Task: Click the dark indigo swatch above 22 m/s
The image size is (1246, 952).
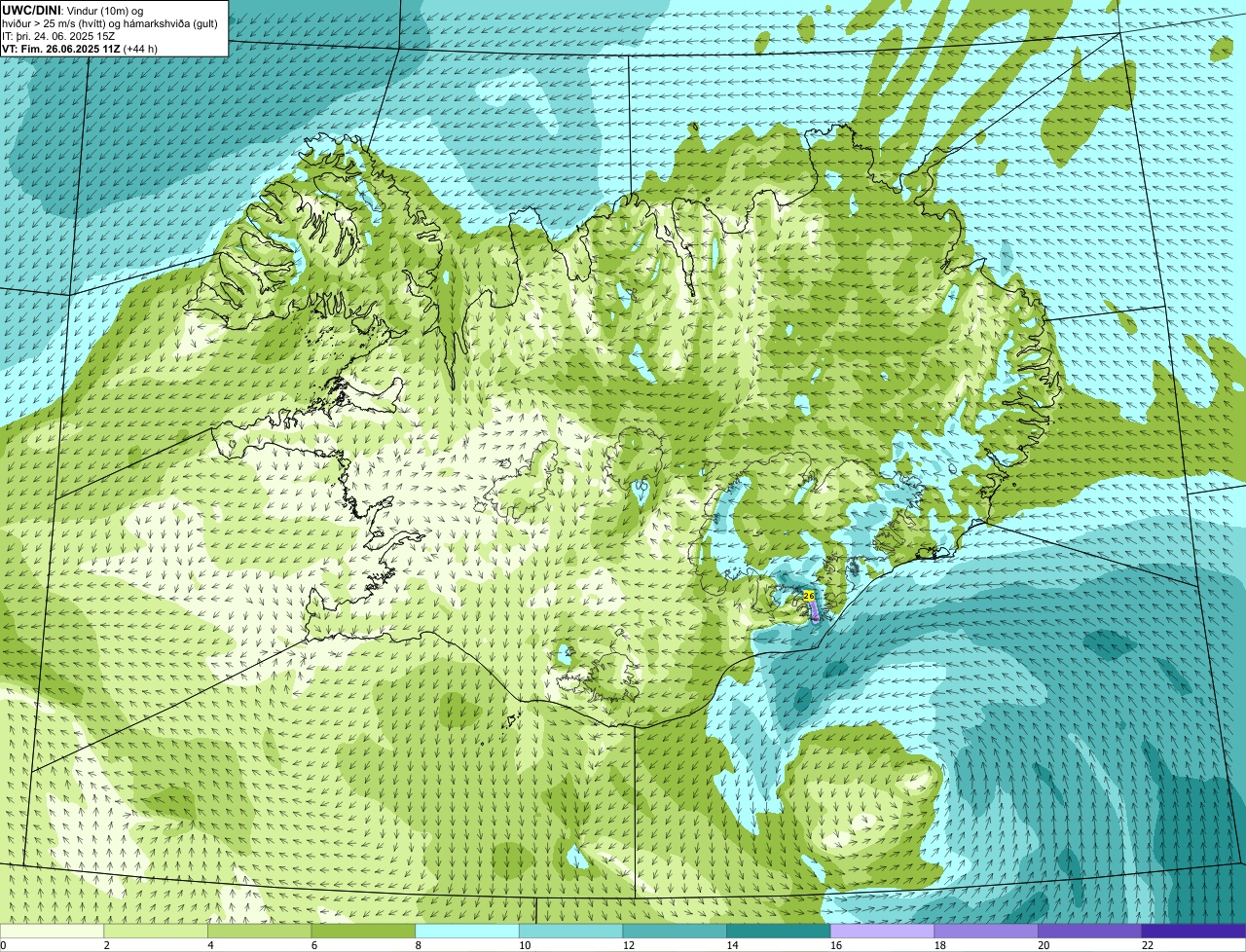Action: (1193, 931)
